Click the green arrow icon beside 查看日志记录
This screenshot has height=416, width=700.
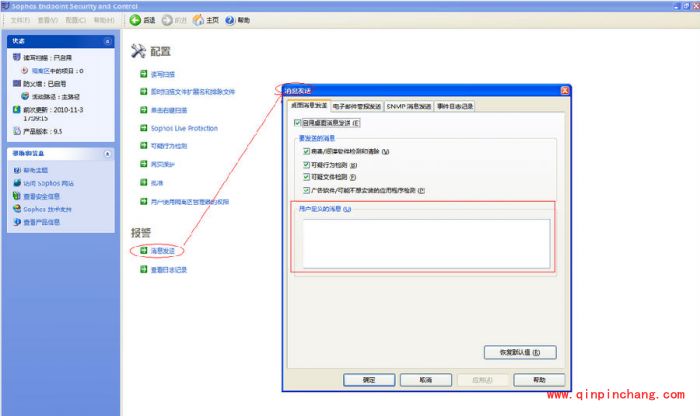point(144,270)
